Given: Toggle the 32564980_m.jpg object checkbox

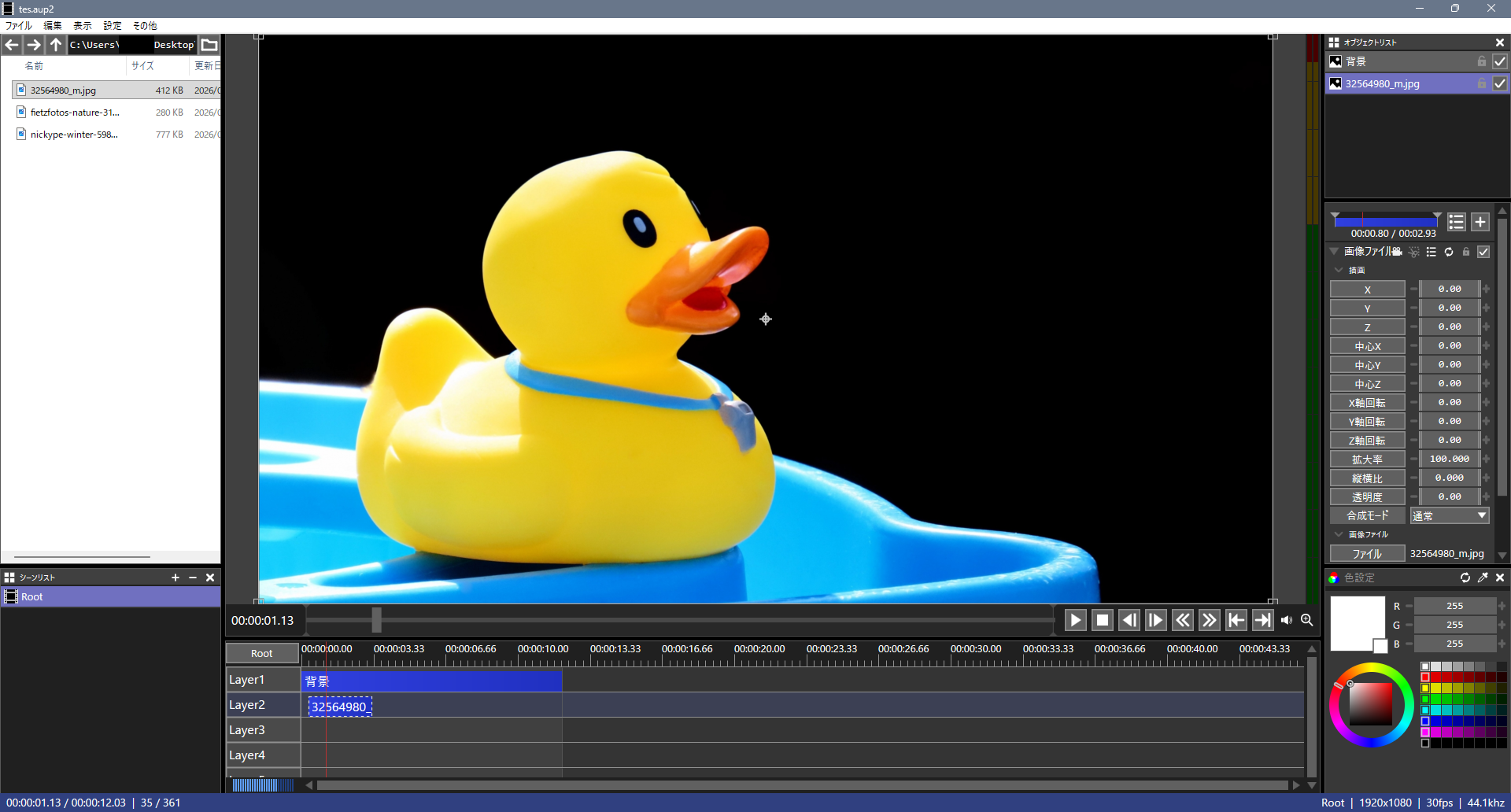Looking at the screenshot, I should coord(1500,83).
